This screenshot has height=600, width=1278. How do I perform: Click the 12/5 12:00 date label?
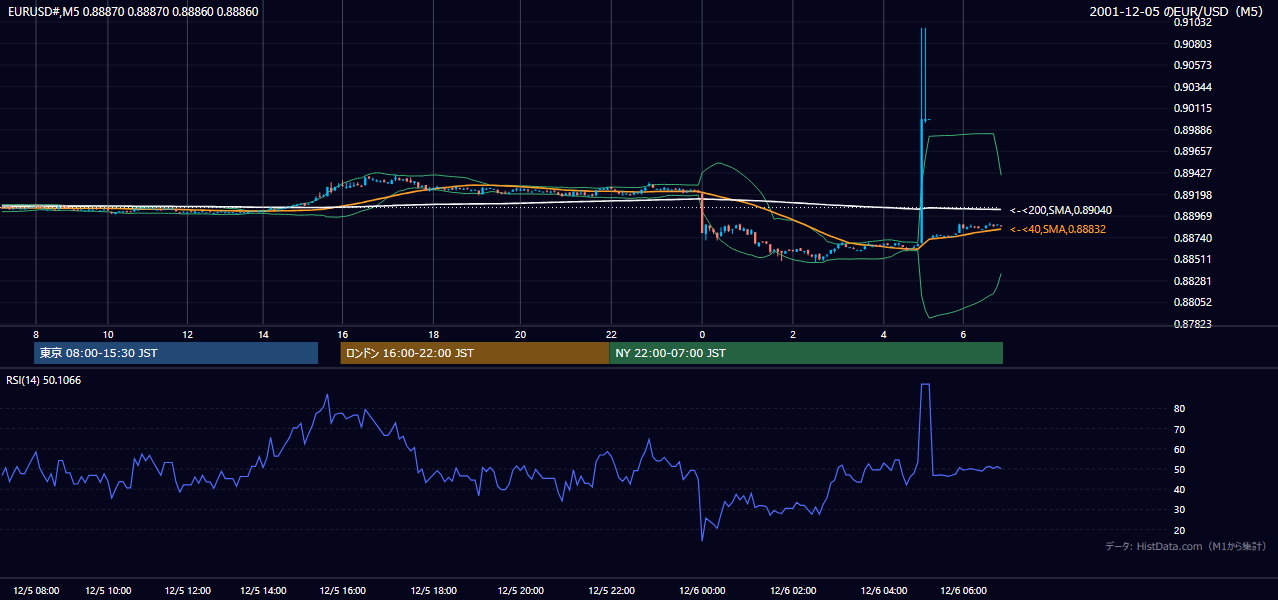tap(186, 590)
